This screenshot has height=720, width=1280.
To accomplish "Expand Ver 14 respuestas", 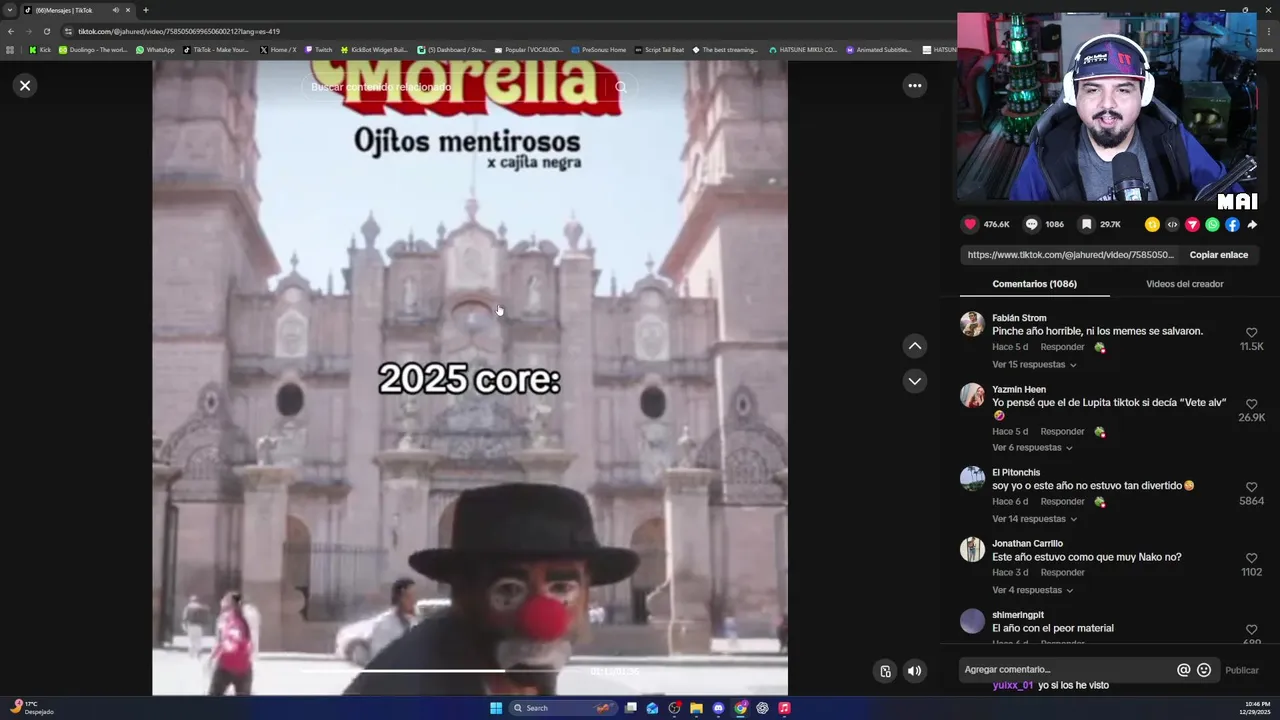I will click(1034, 519).
